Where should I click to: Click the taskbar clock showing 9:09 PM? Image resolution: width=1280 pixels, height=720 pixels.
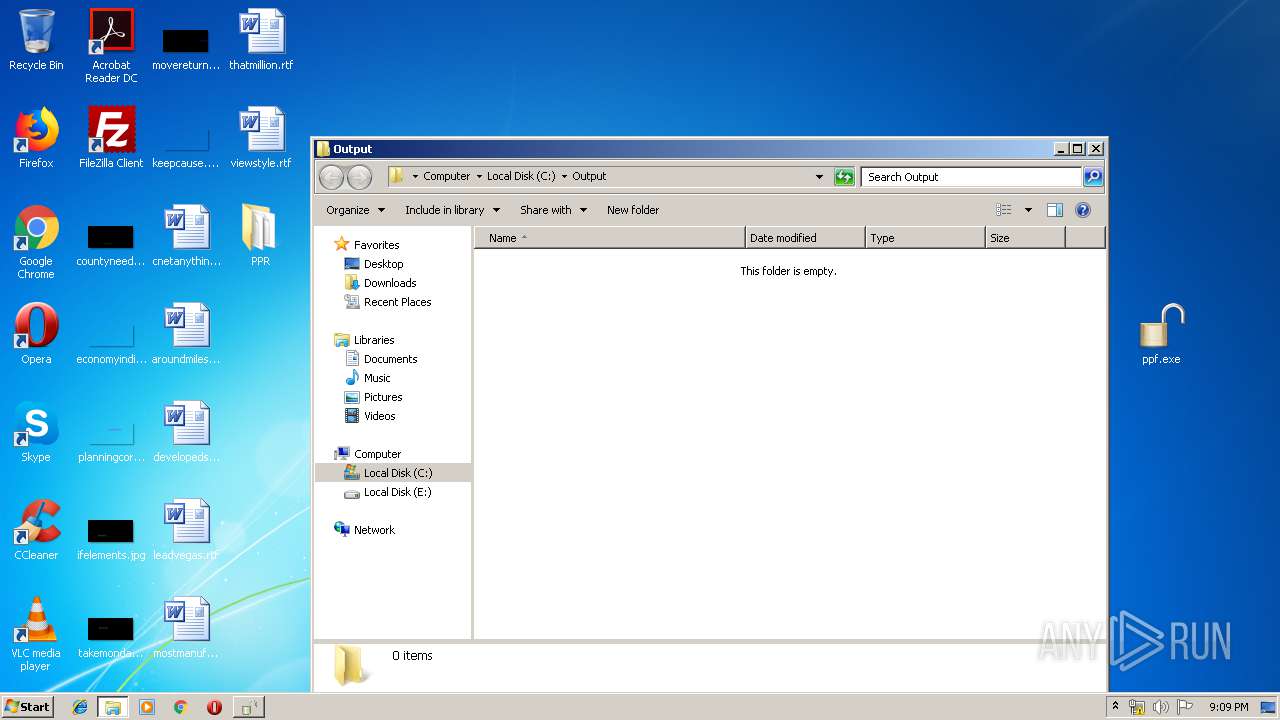click(1228, 707)
